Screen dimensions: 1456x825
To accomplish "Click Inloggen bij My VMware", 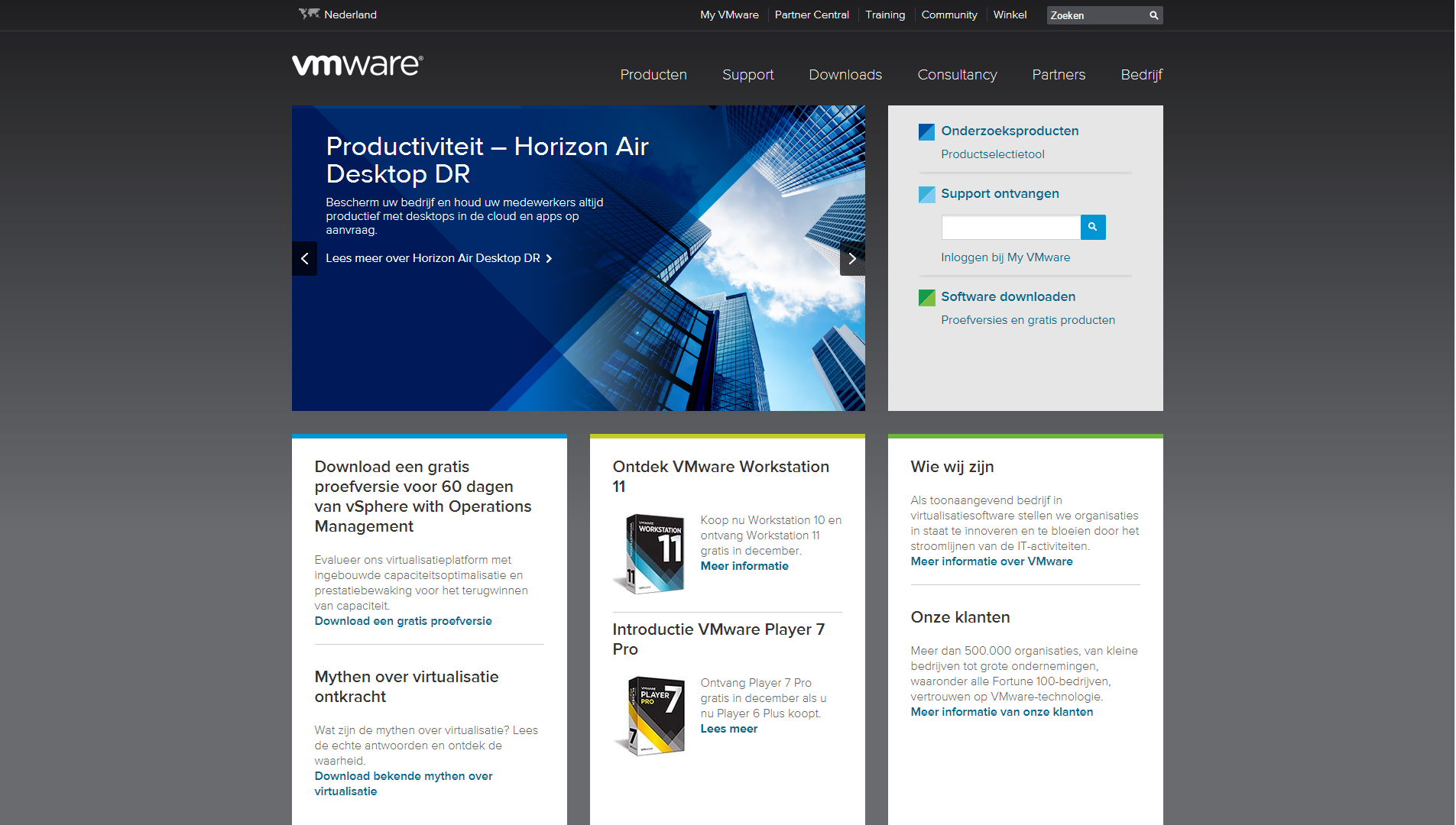I will (x=1005, y=257).
